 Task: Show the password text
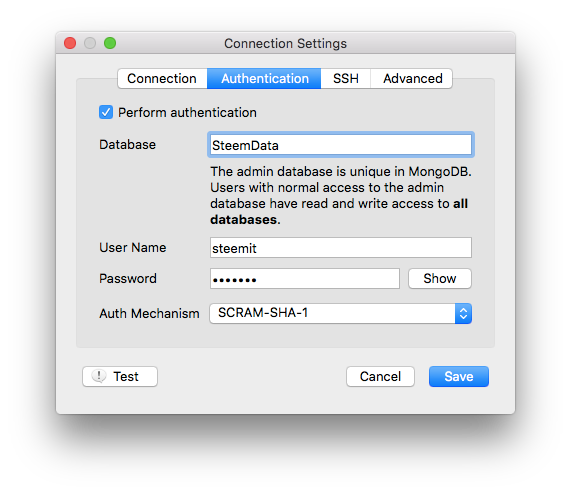(440, 278)
